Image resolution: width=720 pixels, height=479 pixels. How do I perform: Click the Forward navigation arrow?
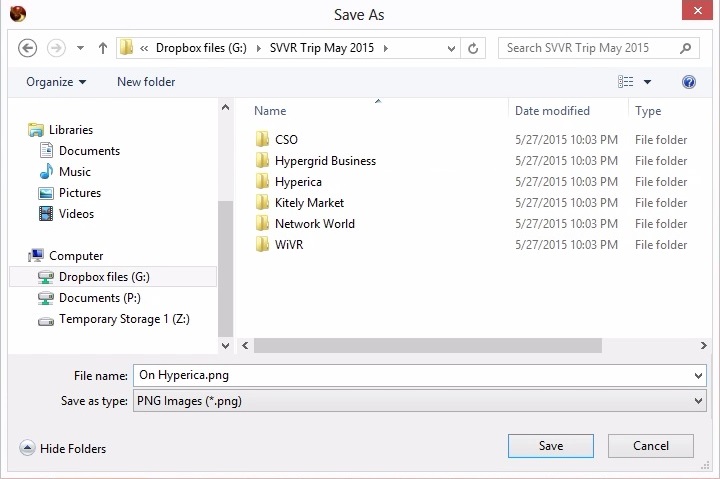pyautogui.click(x=56, y=48)
